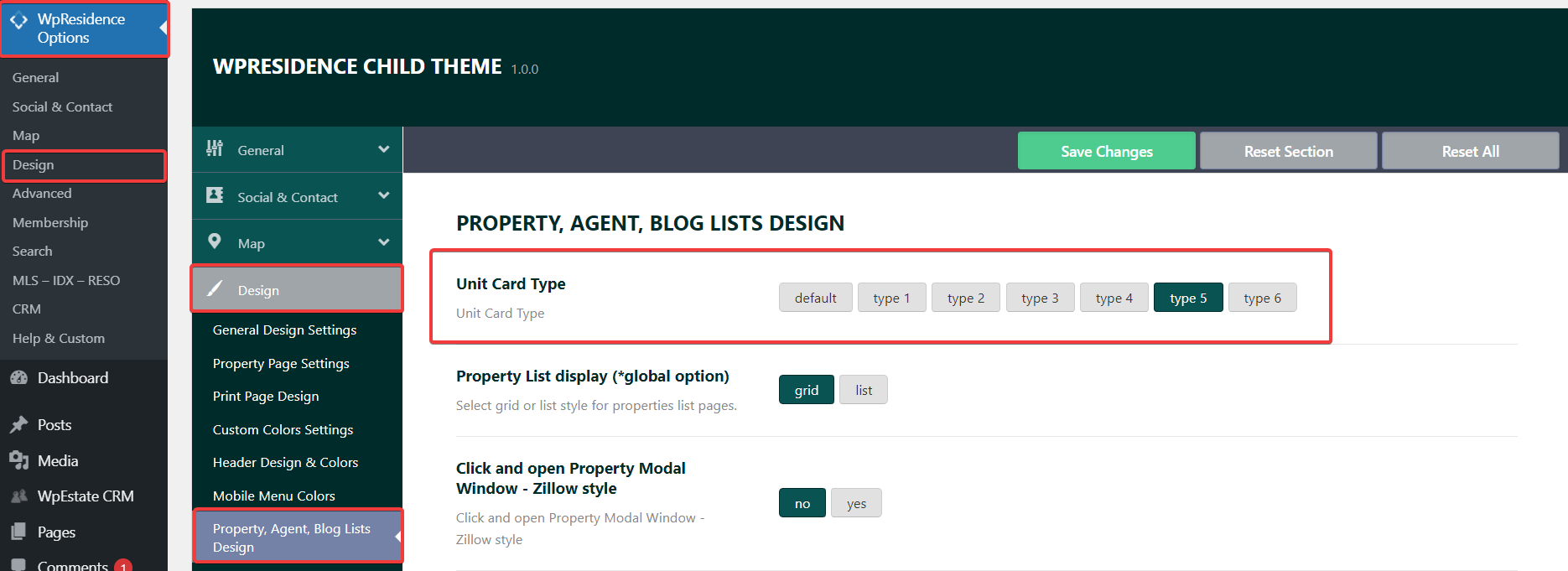This screenshot has height=571, width=1568.
Task: Click the Posts pushpin icon
Action: (18, 424)
